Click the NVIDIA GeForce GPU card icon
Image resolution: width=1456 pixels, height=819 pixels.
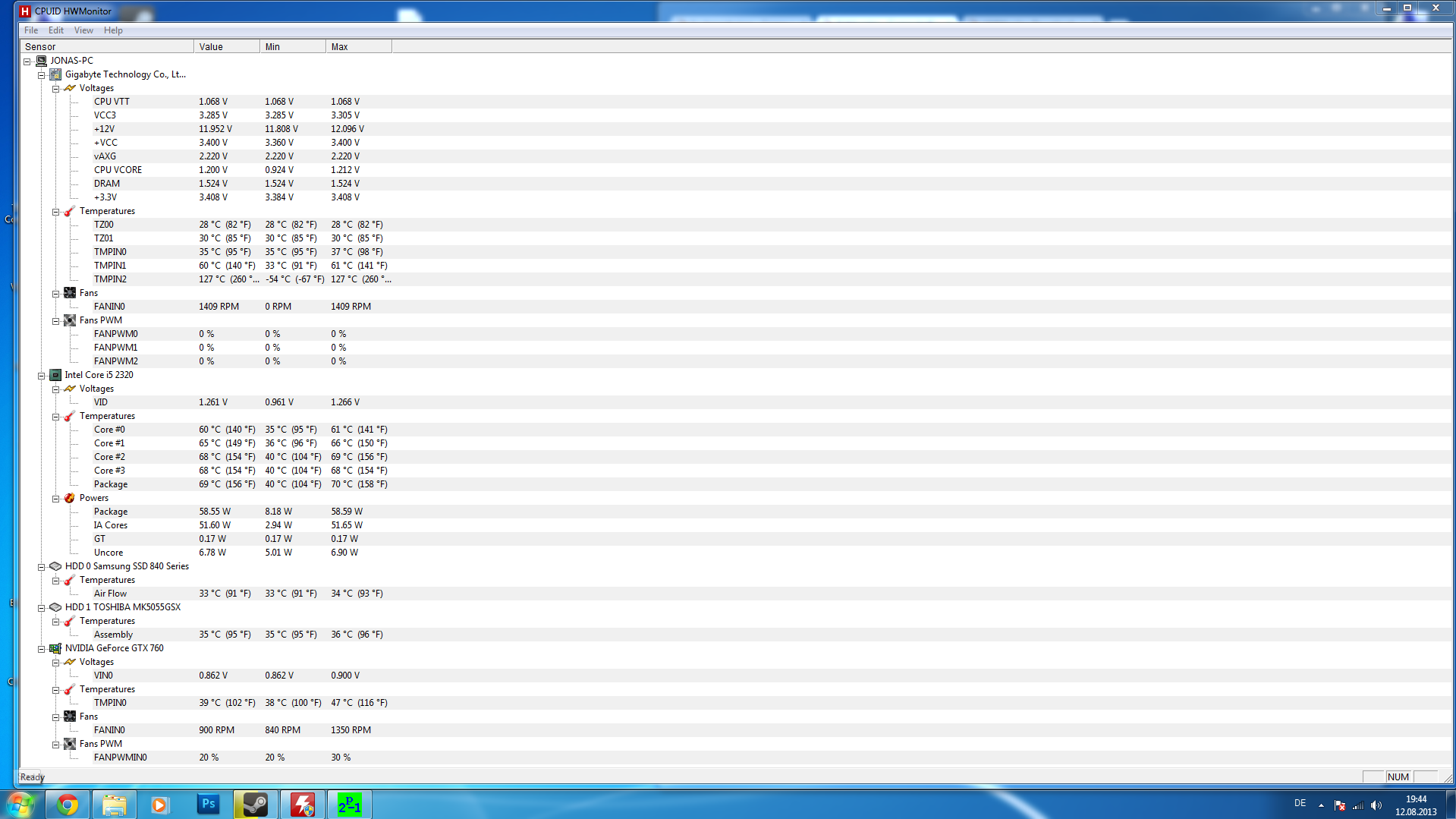click(55, 648)
